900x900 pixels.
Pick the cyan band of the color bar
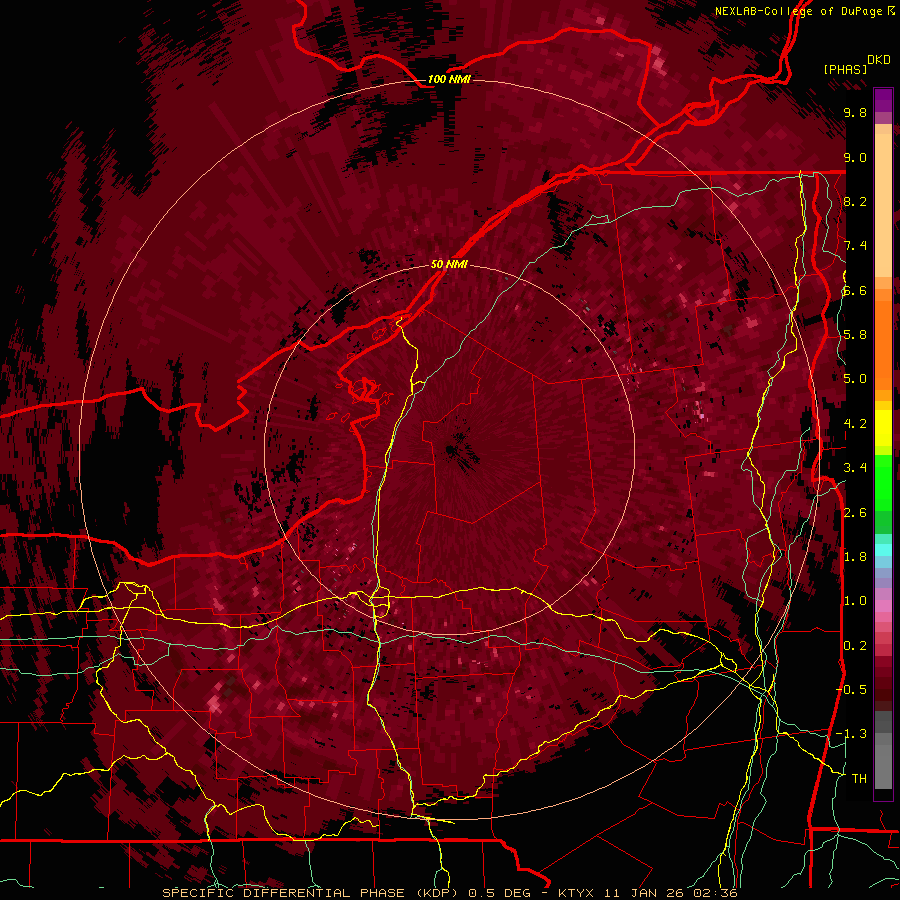[883, 550]
